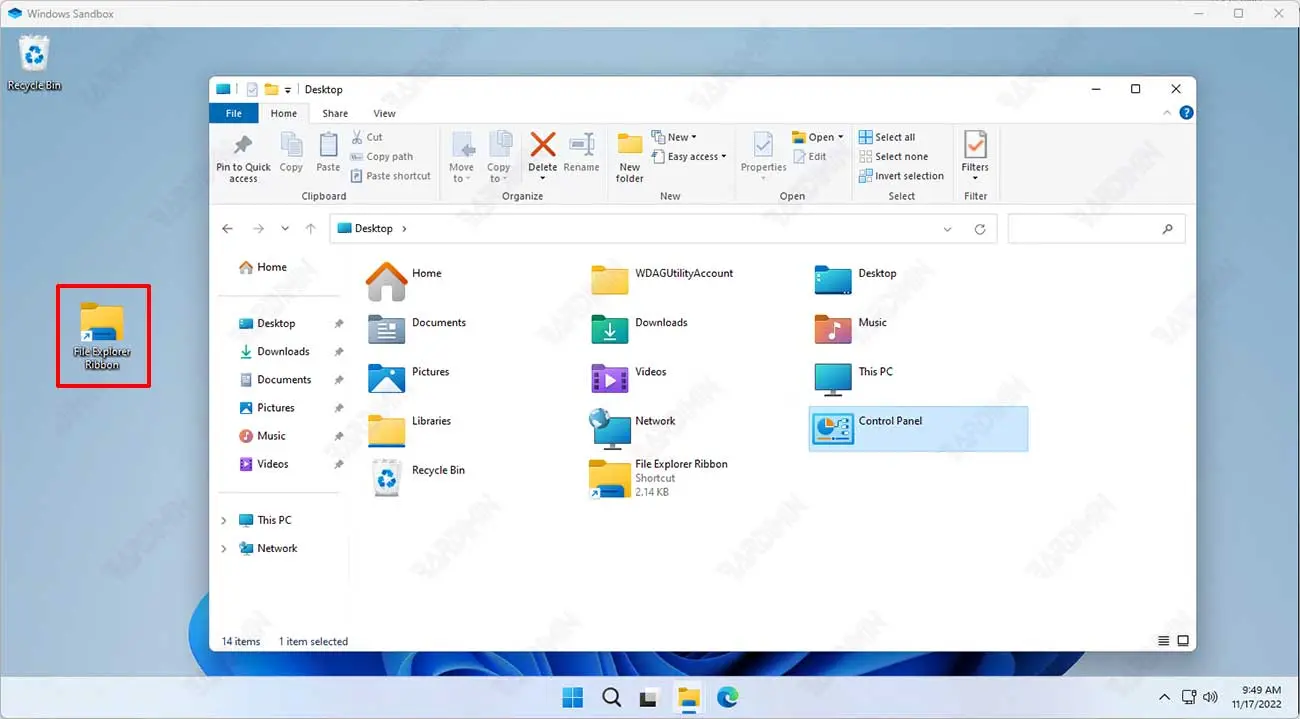Click inside the search box field
The image size is (1300, 719).
[1084, 229]
